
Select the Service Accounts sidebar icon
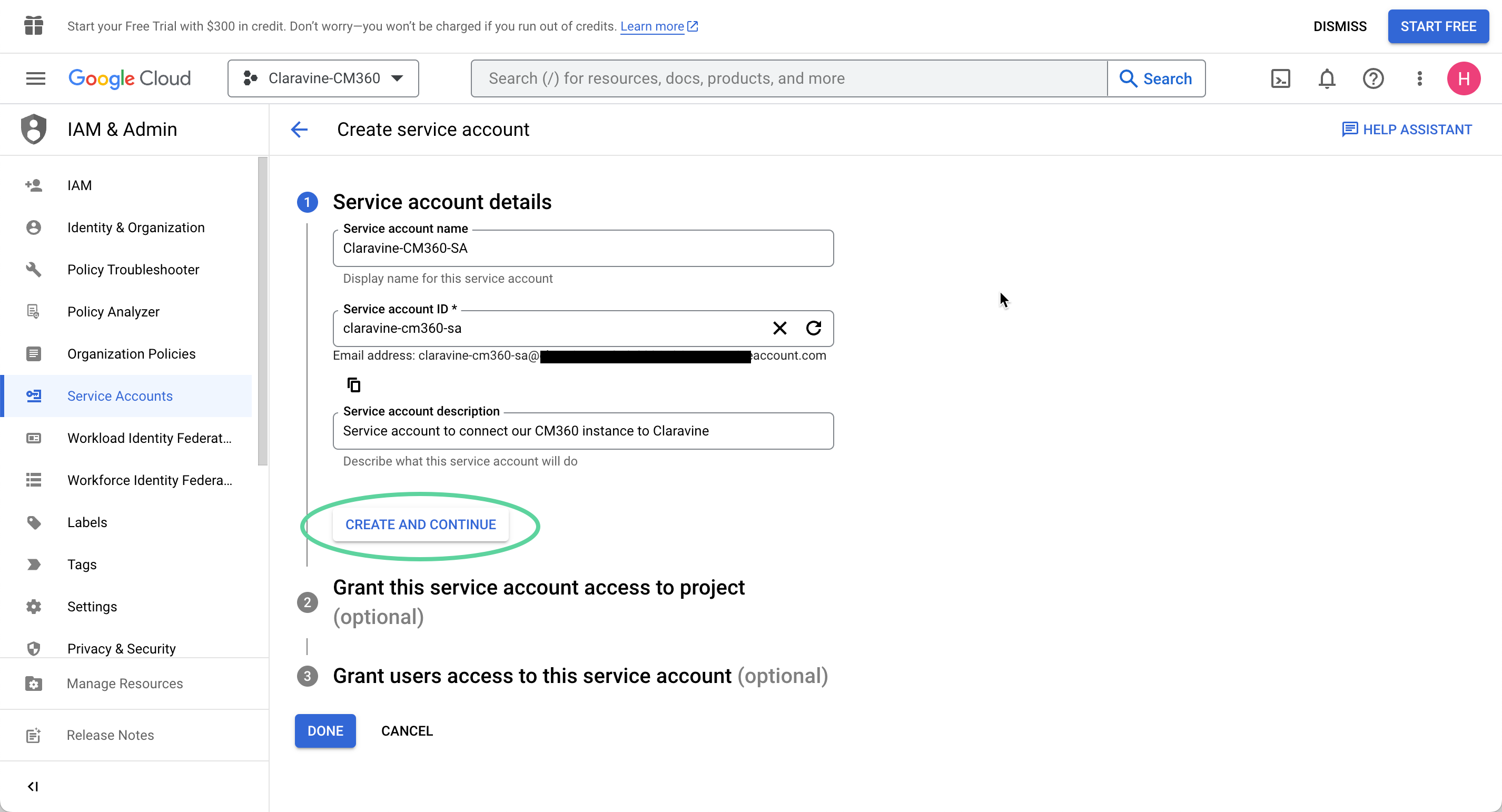[33, 396]
